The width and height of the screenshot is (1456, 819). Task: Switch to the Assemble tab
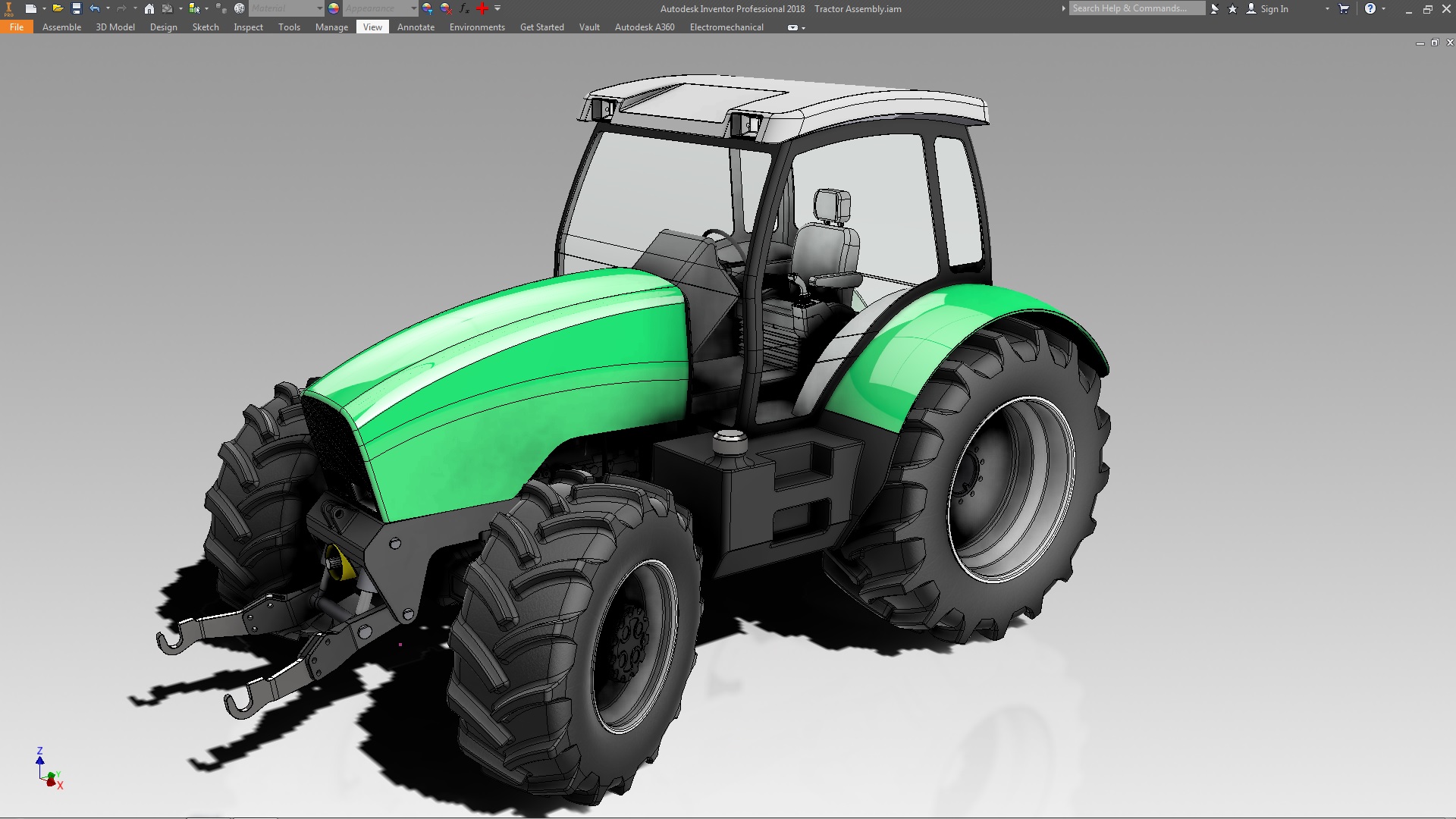61,27
